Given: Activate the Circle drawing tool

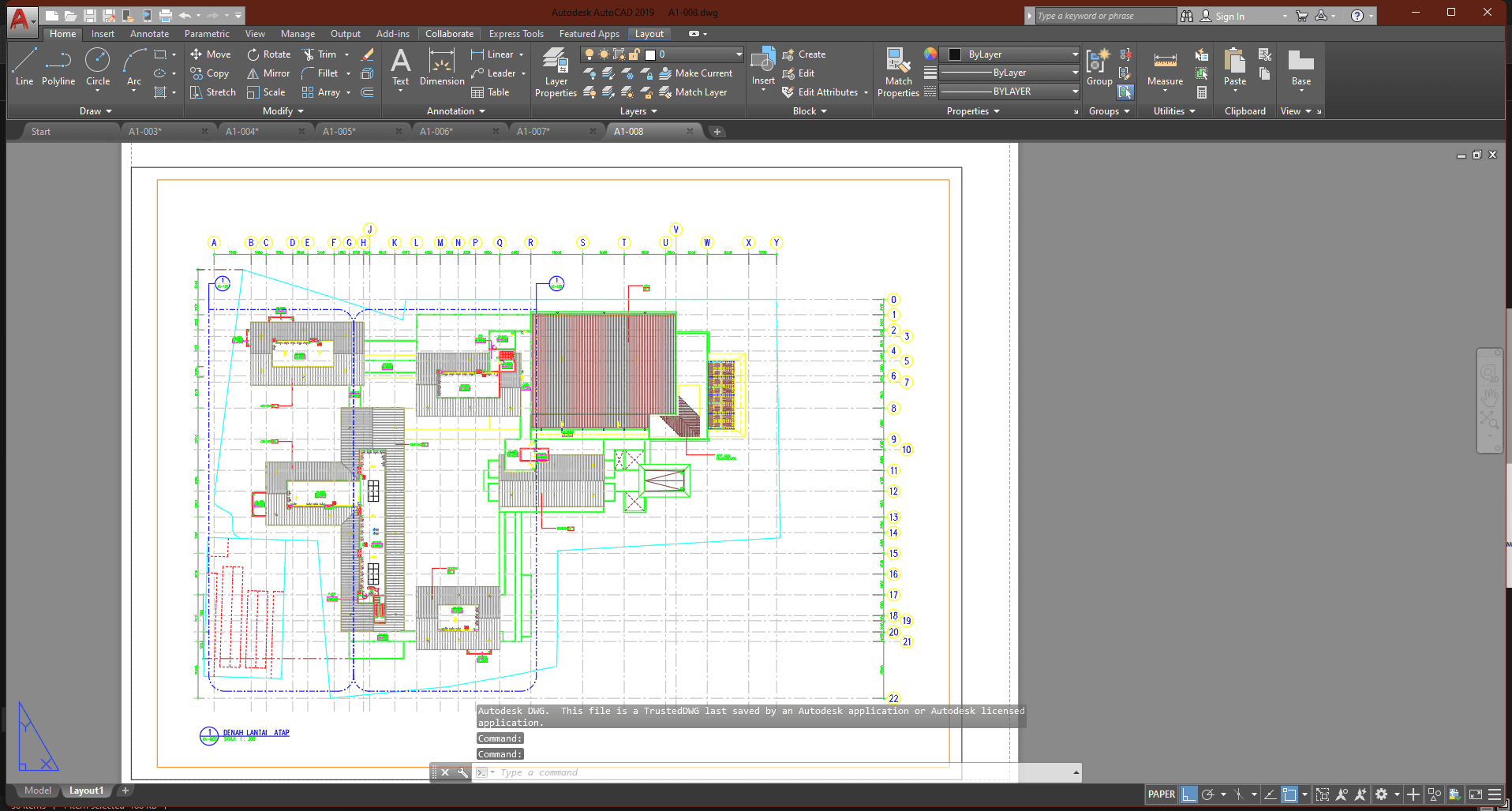Looking at the screenshot, I should (x=97, y=70).
